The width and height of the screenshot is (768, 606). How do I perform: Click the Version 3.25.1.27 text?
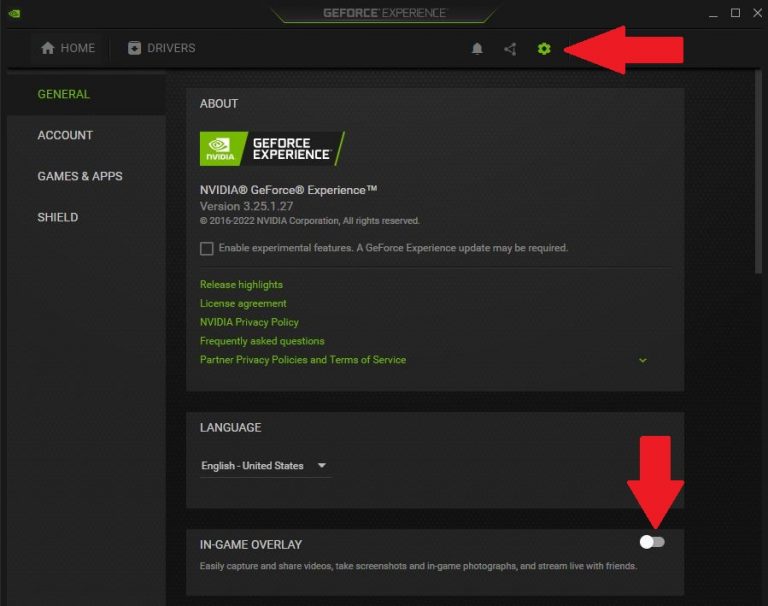coord(246,206)
